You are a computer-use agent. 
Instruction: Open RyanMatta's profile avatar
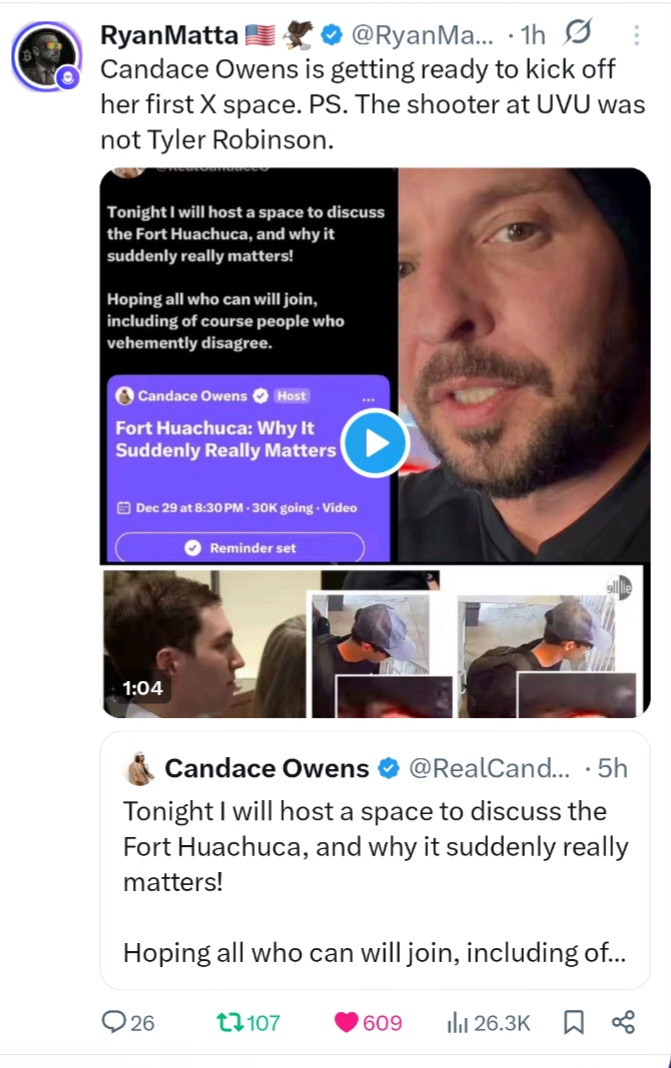(46, 56)
